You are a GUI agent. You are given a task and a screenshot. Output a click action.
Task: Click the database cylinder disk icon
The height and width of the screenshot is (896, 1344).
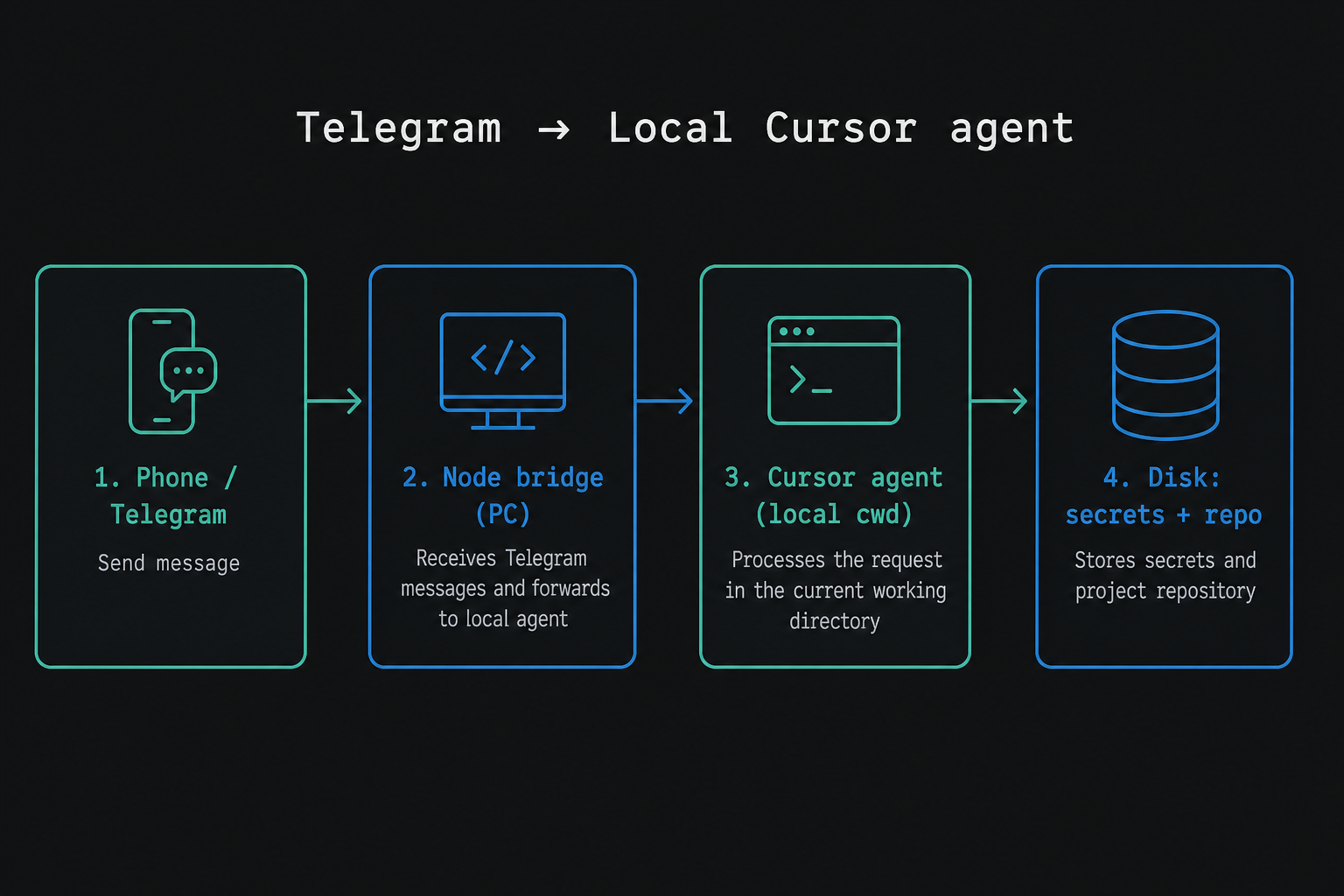point(1165,374)
